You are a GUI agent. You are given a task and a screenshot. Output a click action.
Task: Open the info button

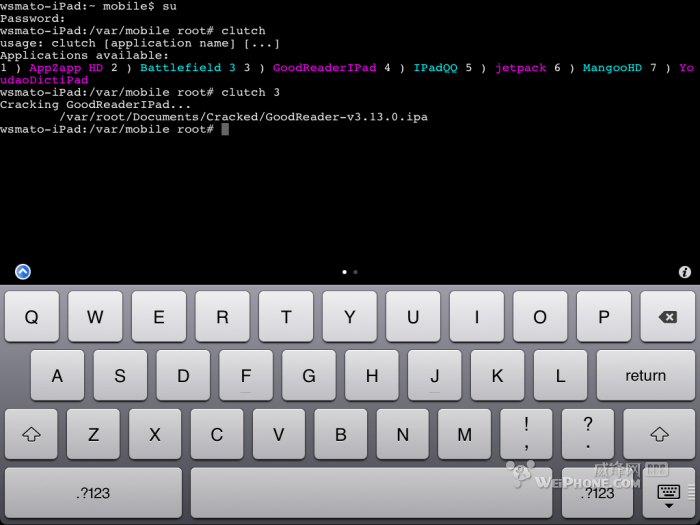pos(684,272)
